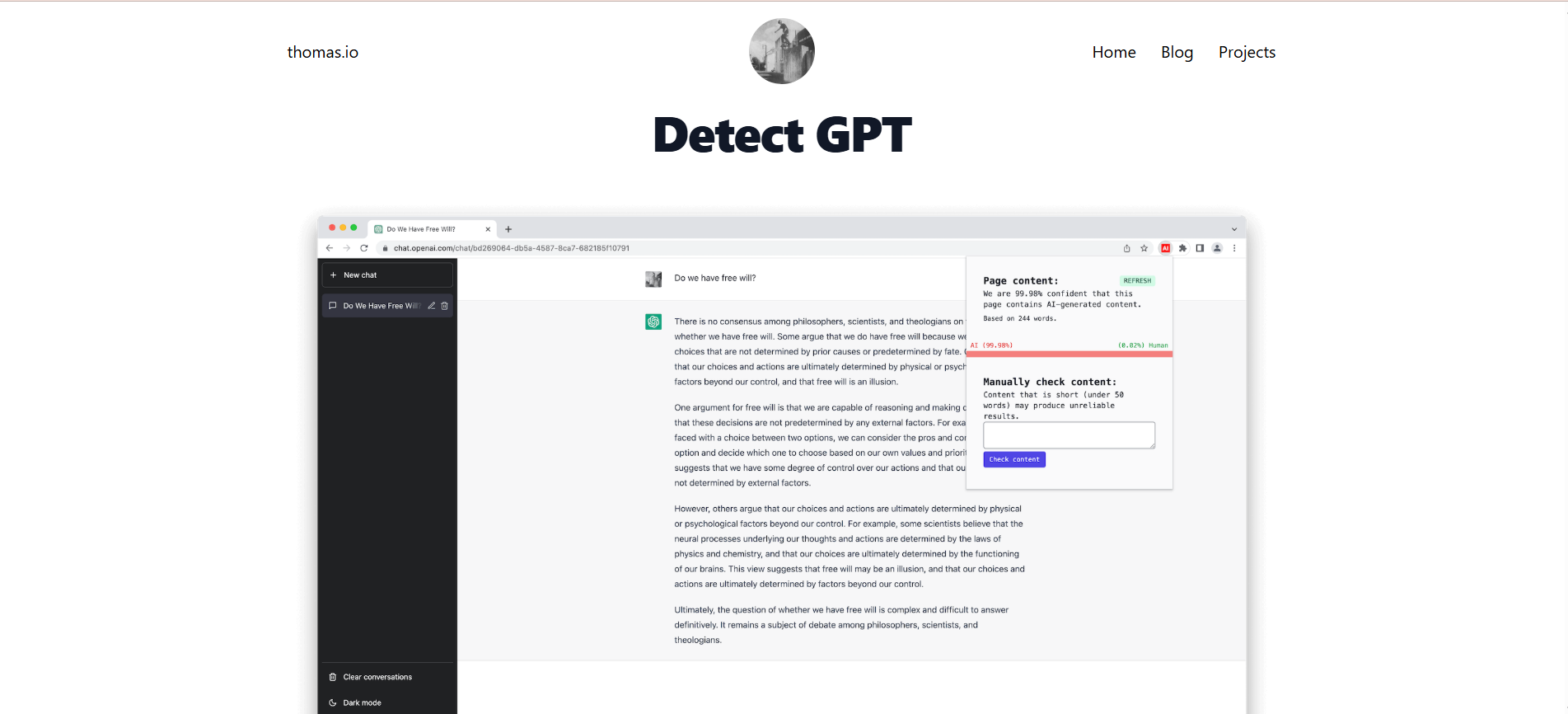Click 'Do we have free will?' question text
Viewport: 1568px width, 714px height.
point(714,278)
